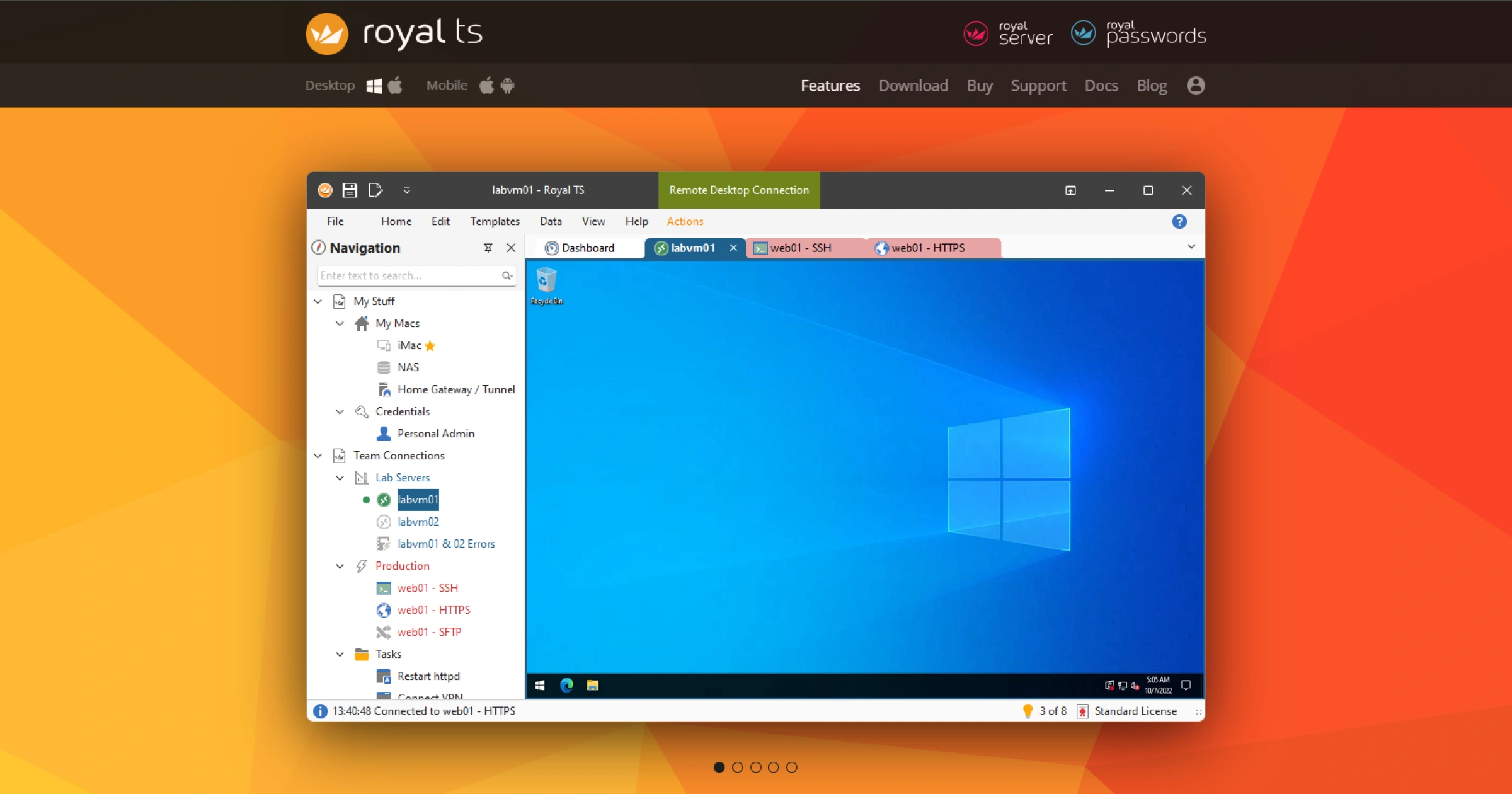Collapse the Lab Servers folder
Screen dimensions: 1512x794
tap(340, 478)
